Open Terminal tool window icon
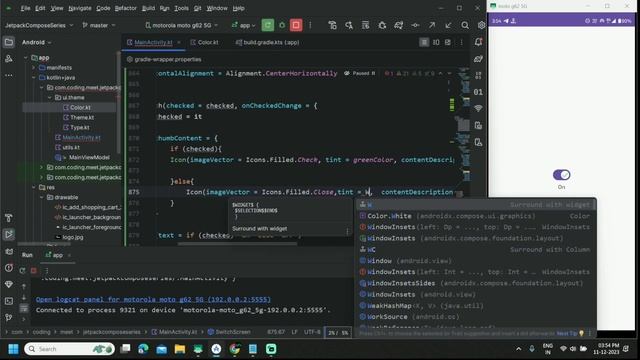640x360 pixels. click(x=9, y=301)
